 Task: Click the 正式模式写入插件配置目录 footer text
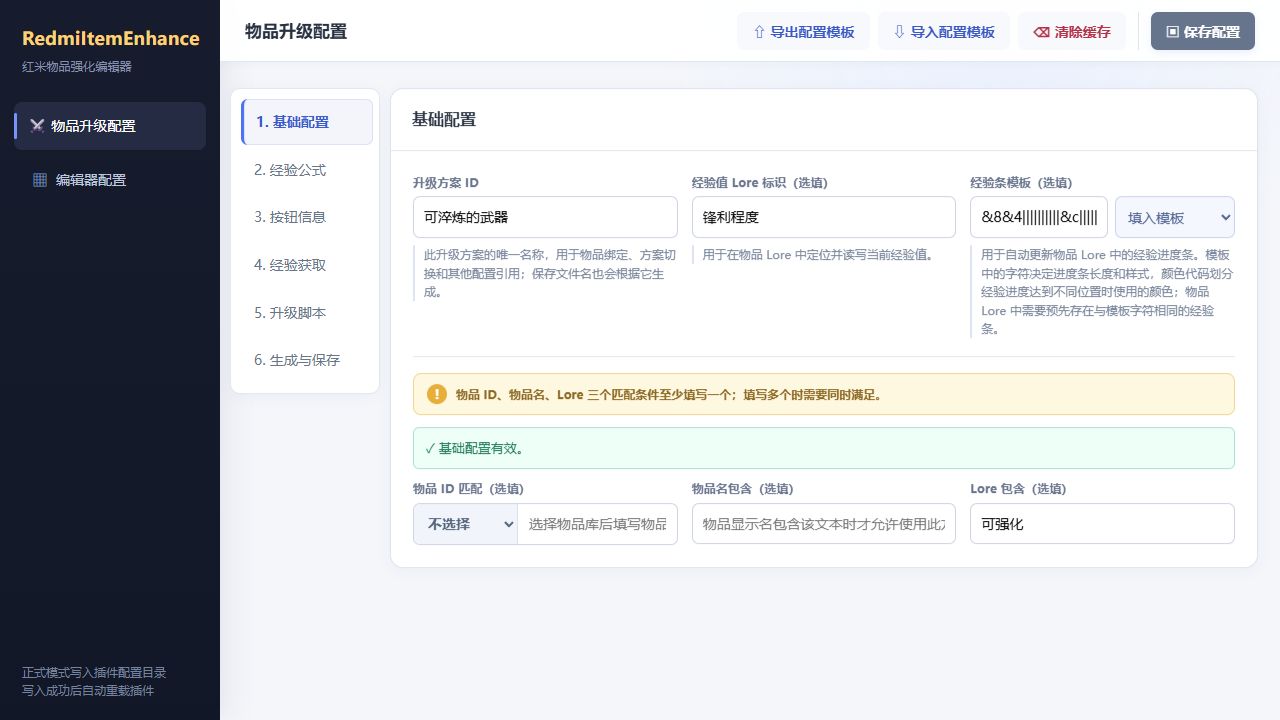[x=94, y=673]
